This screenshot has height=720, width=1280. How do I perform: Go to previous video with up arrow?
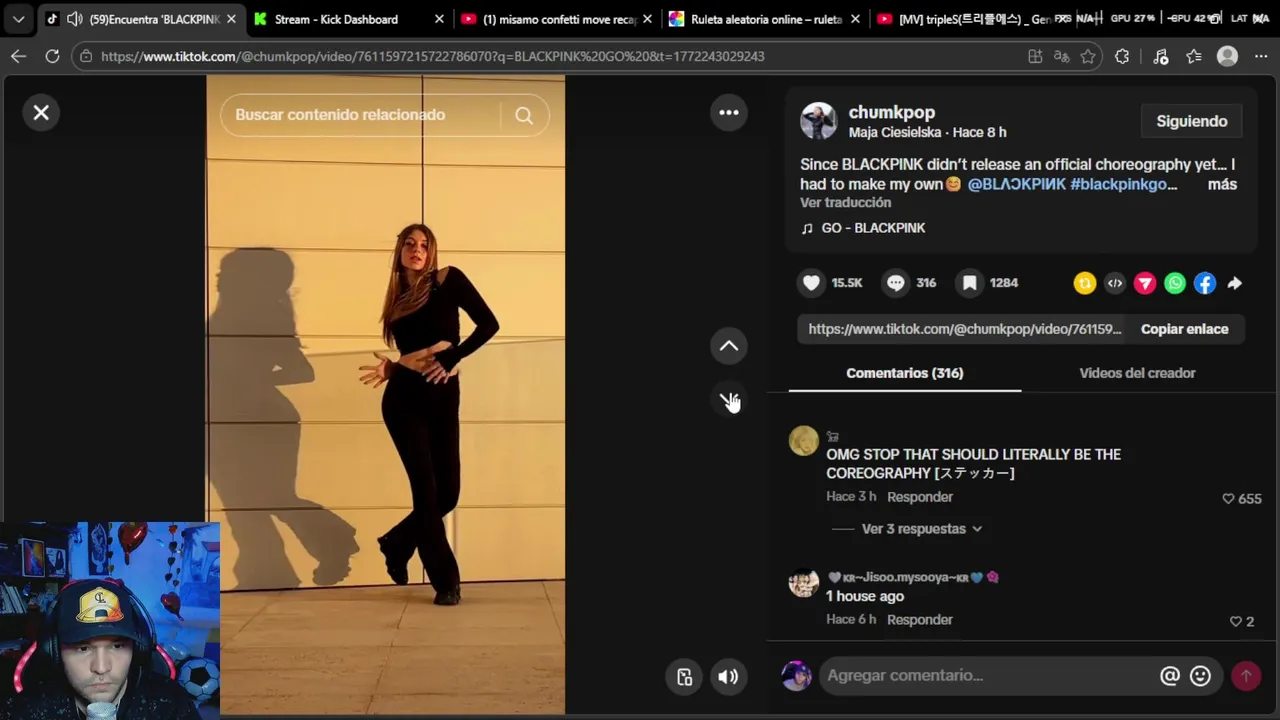tap(729, 346)
